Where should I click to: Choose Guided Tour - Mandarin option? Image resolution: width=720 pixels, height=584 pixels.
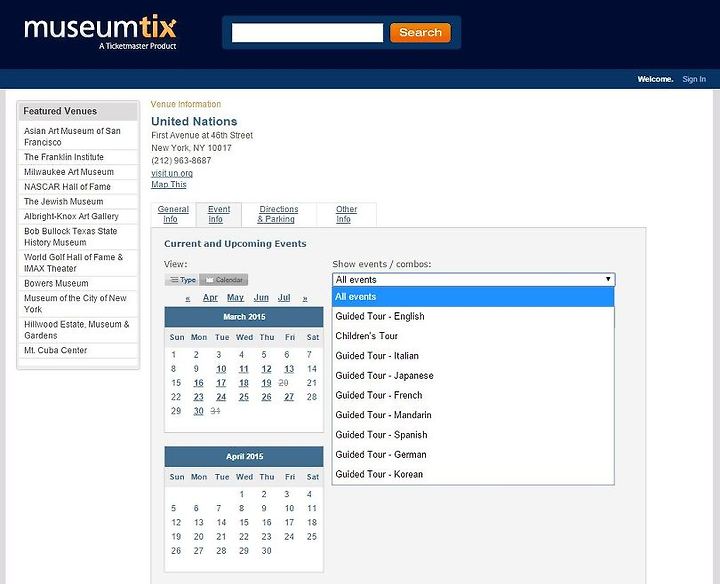pos(473,415)
